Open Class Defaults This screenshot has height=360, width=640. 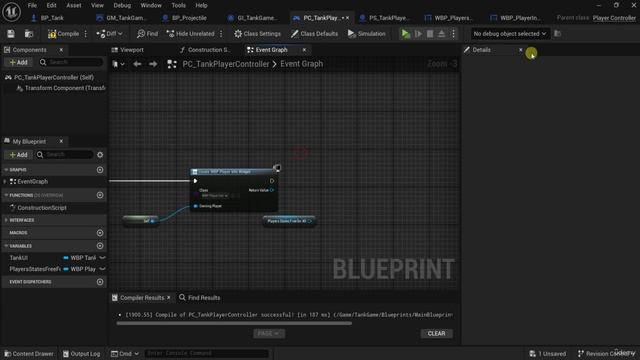tap(314, 34)
